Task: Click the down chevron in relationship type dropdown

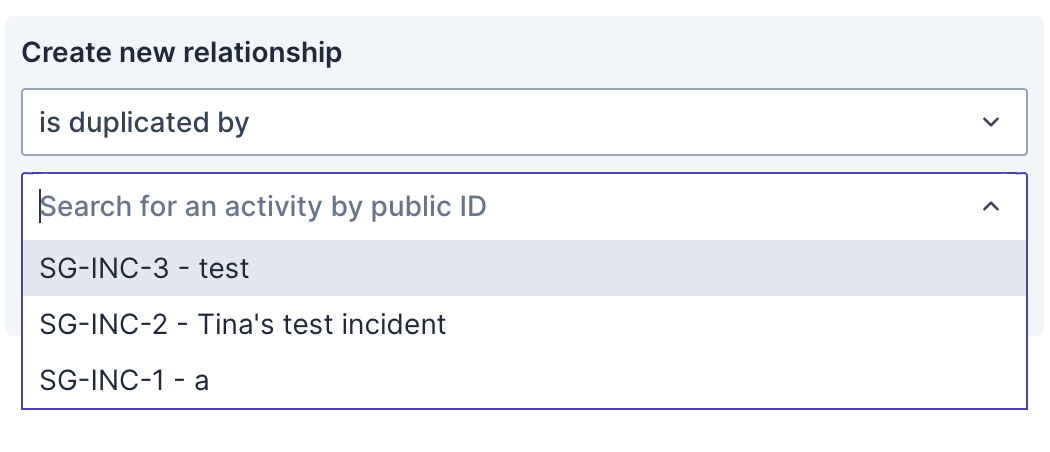Action: click(990, 122)
